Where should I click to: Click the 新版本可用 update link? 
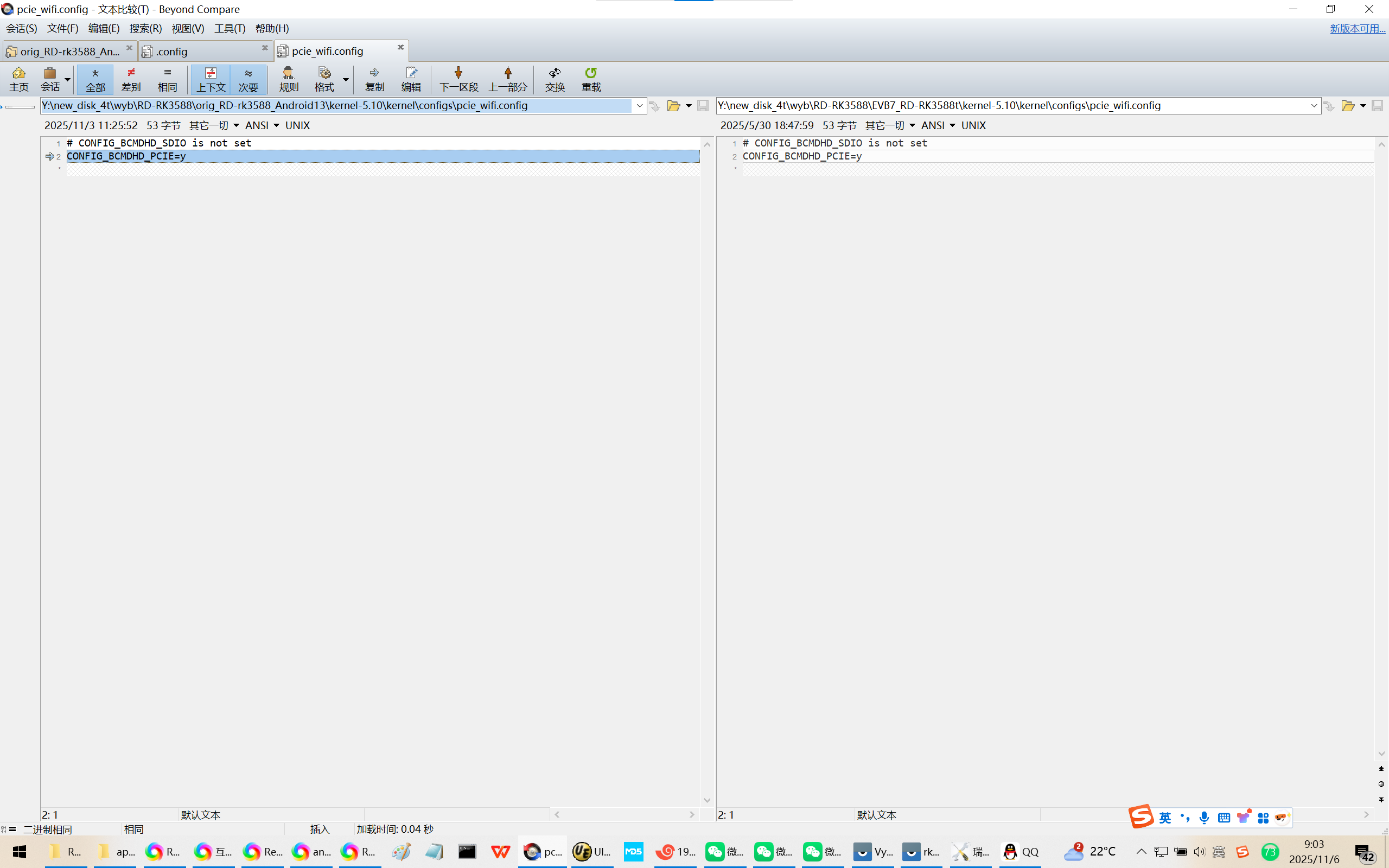point(1357,29)
